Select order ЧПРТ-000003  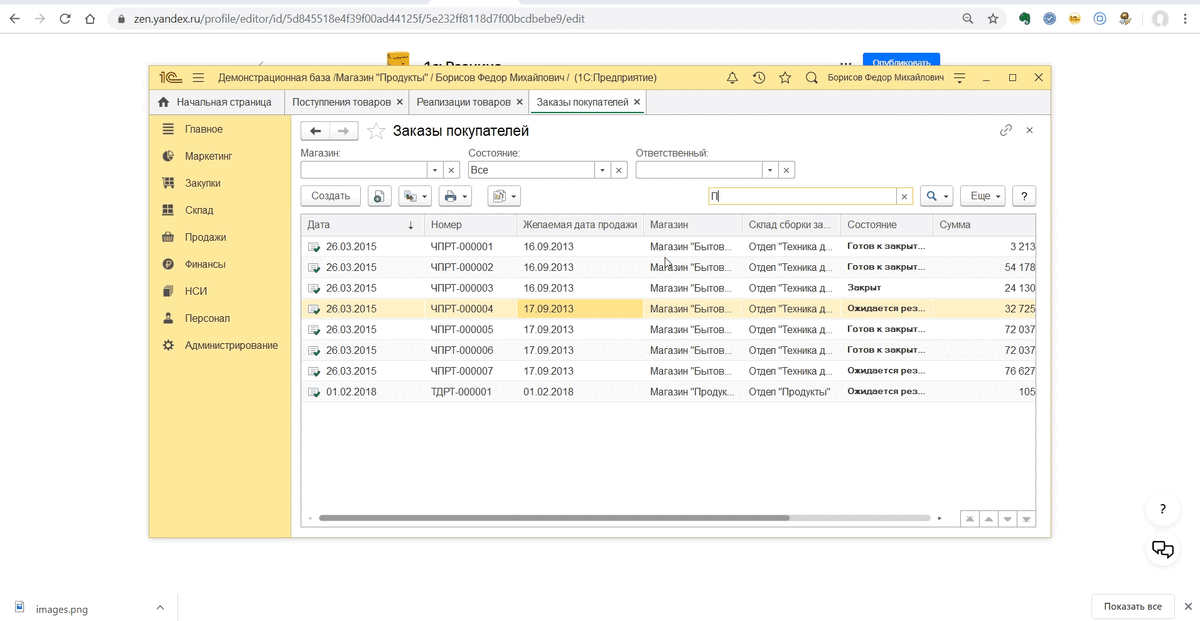pos(668,288)
